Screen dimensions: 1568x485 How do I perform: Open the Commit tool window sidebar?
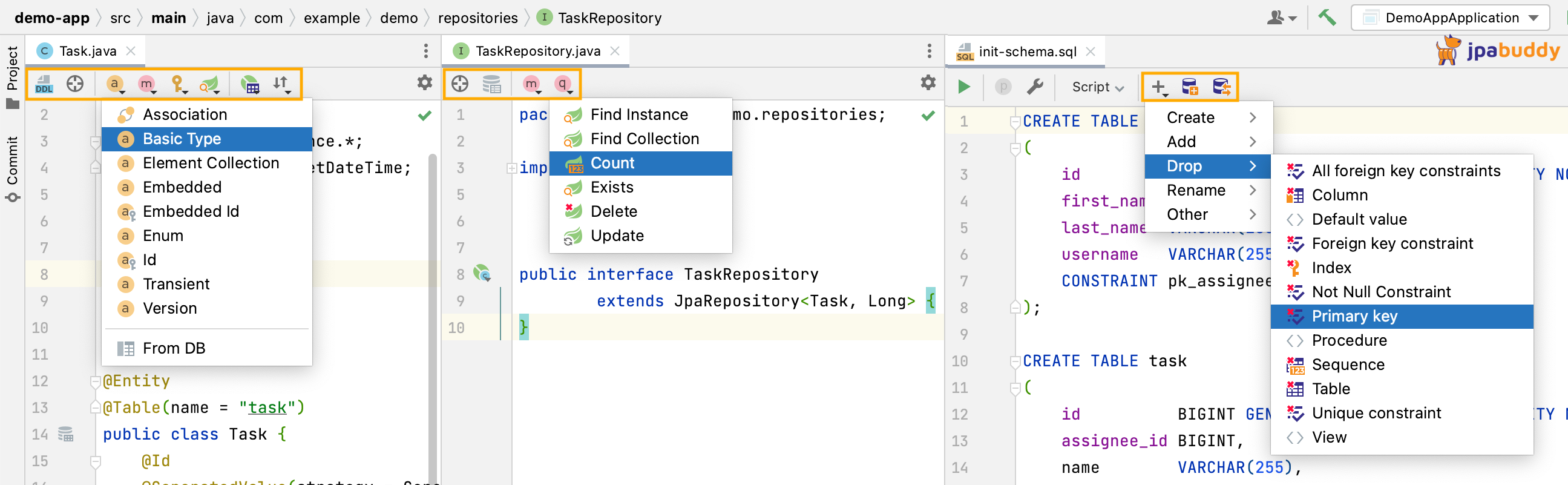[x=12, y=169]
